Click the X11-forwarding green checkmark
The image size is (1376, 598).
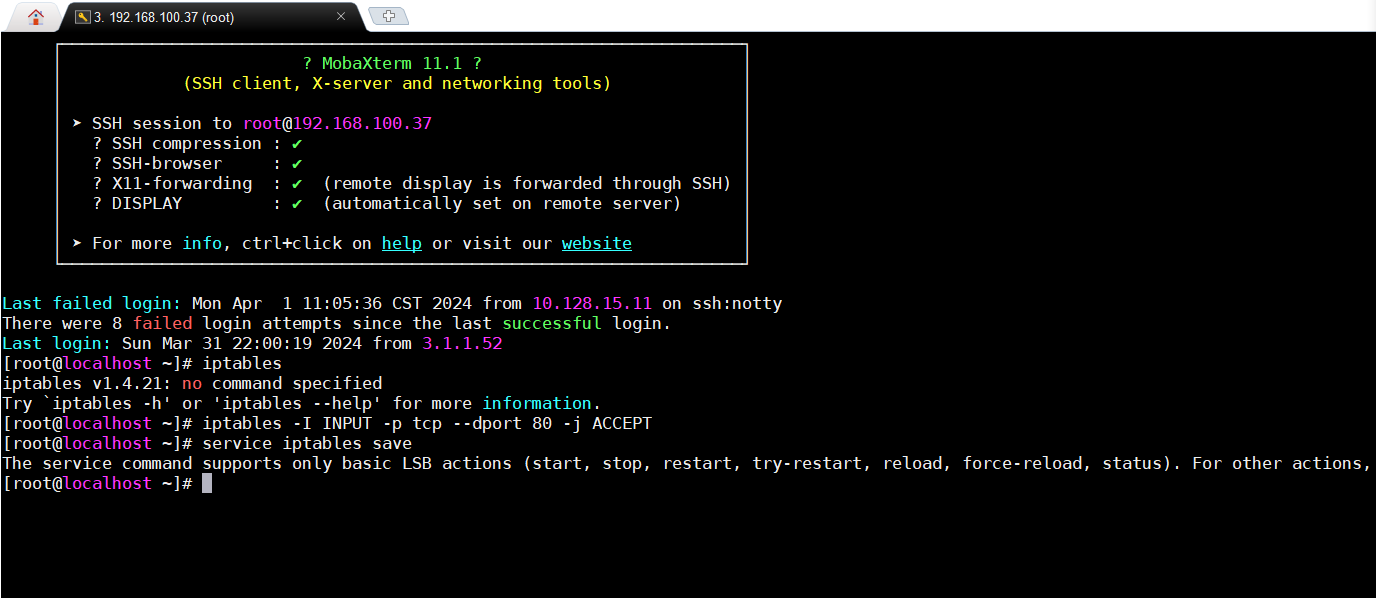pyautogui.click(x=297, y=184)
